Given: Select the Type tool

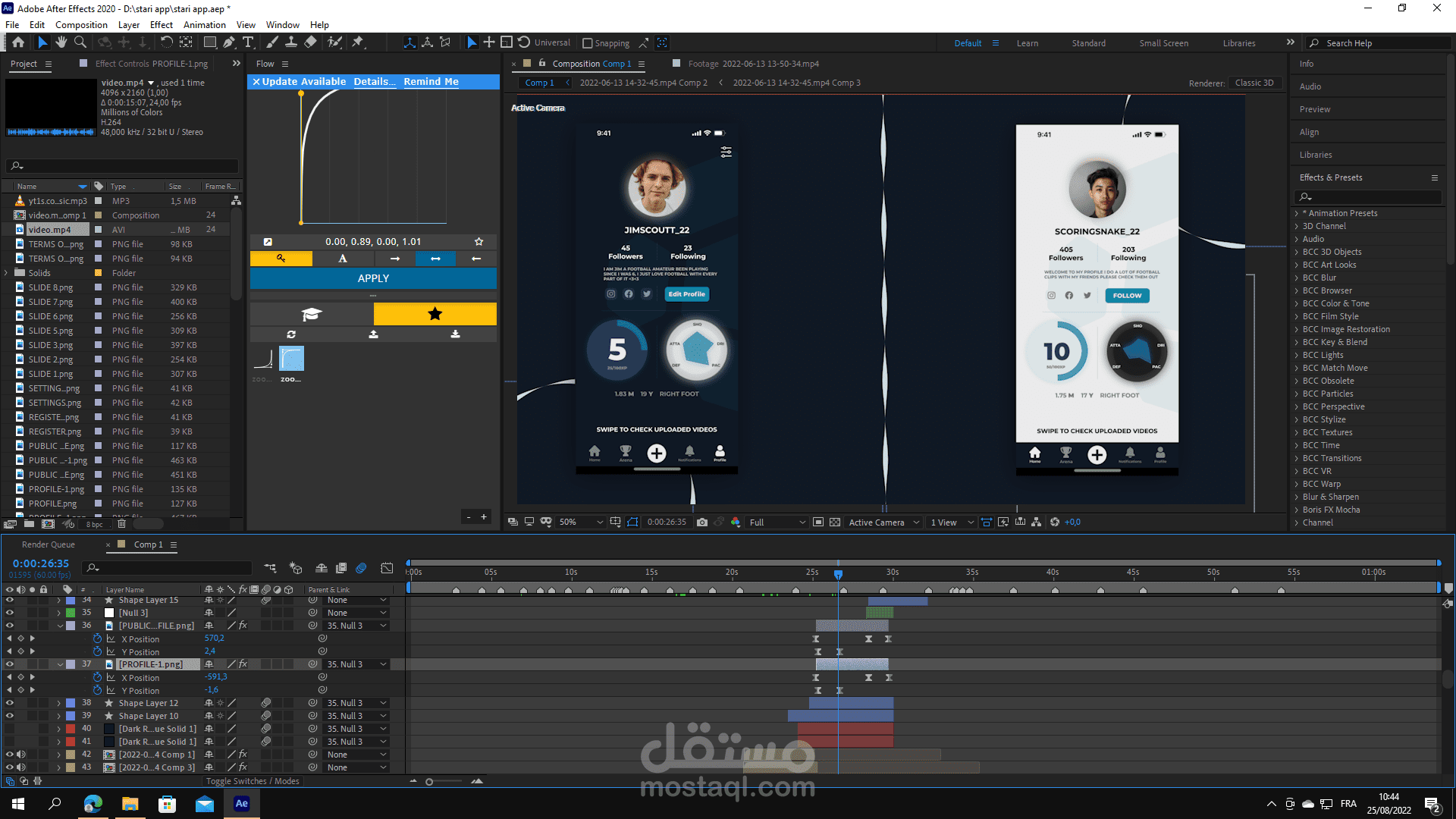Looking at the screenshot, I should click(248, 42).
